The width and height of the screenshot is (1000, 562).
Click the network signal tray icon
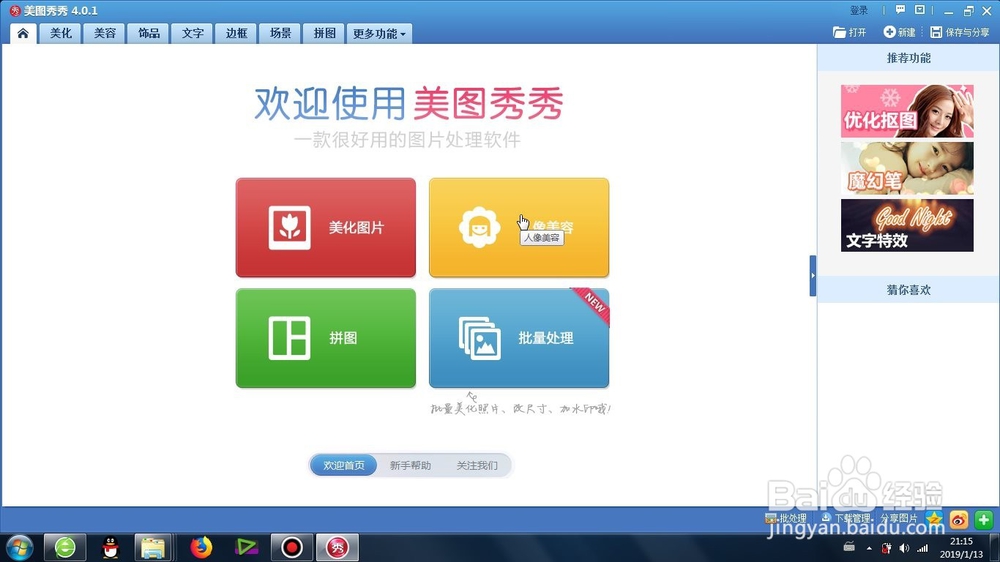point(922,548)
